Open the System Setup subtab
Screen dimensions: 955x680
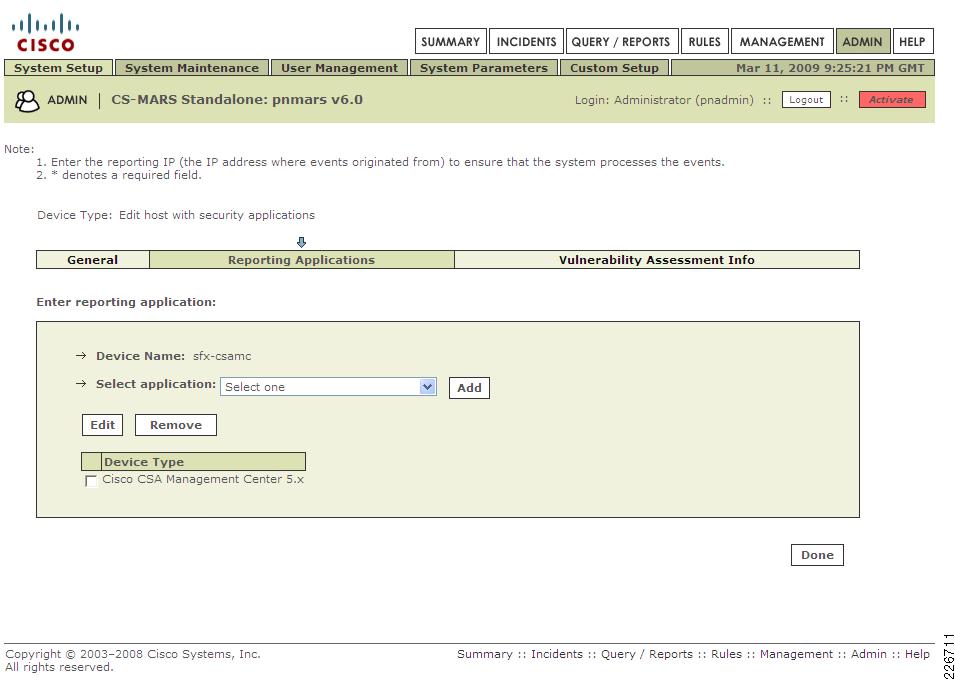click(x=58, y=68)
